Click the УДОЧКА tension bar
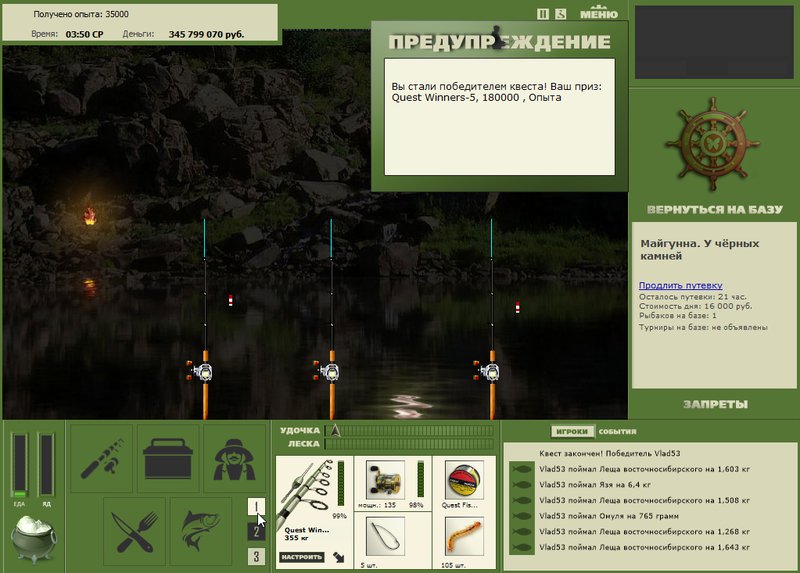Image resolution: width=800 pixels, height=573 pixels. [x=410, y=431]
